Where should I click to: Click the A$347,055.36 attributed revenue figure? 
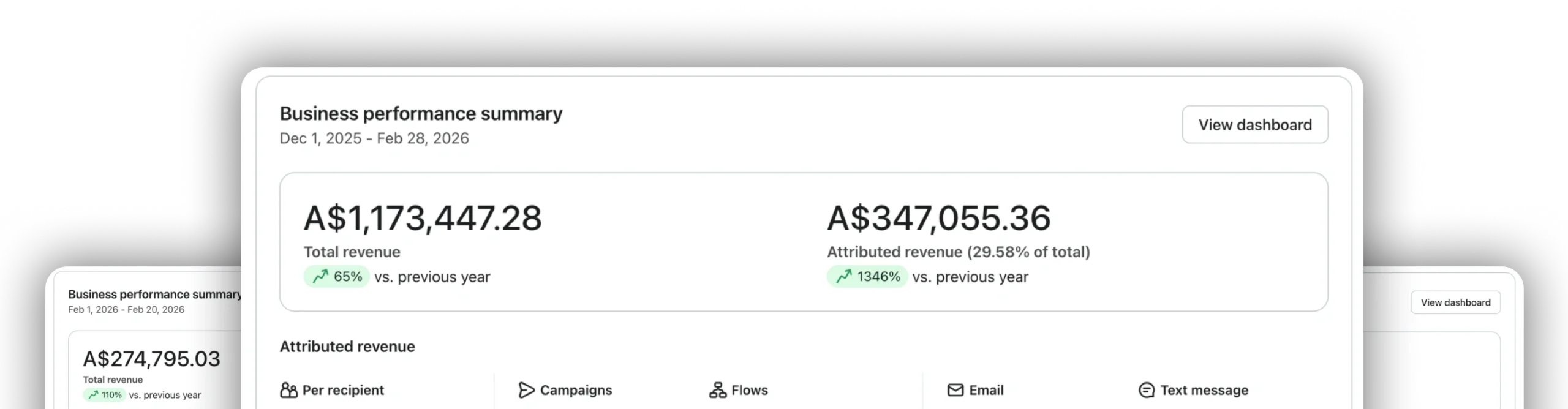point(938,218)
